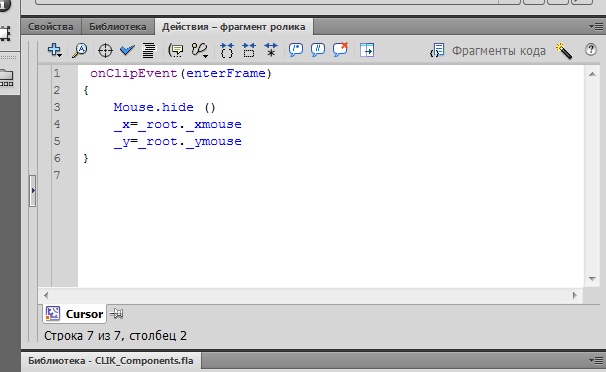Open Actions panel options menu
This screenshot has width=606, height=372.
click(x=596, y=27)
